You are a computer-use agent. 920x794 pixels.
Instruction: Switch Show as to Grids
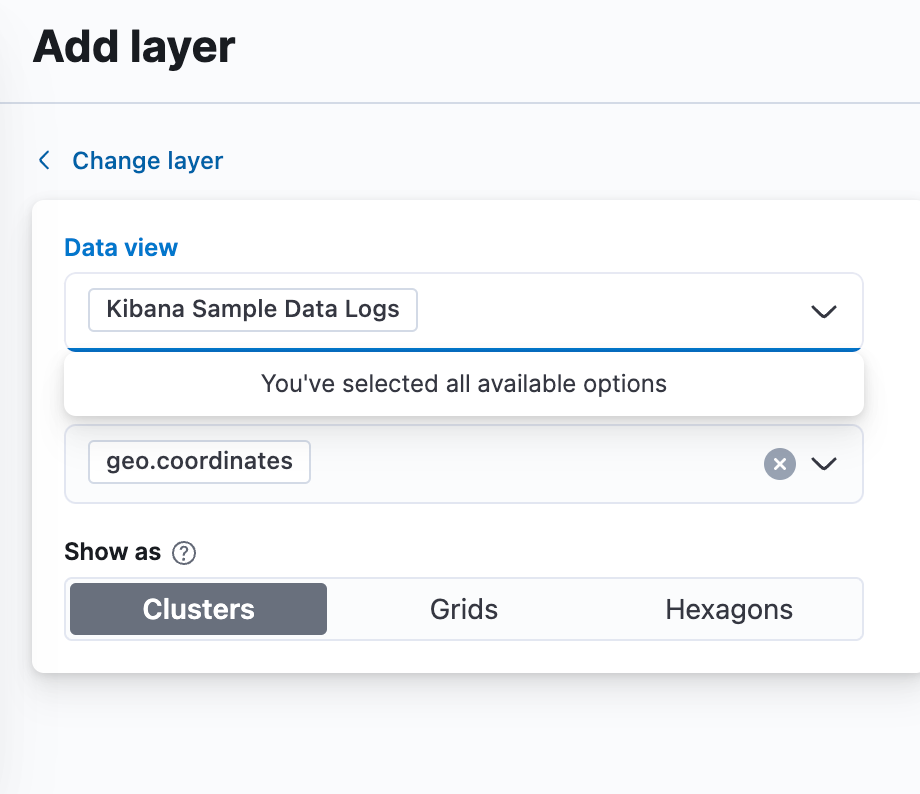(464, 609)
